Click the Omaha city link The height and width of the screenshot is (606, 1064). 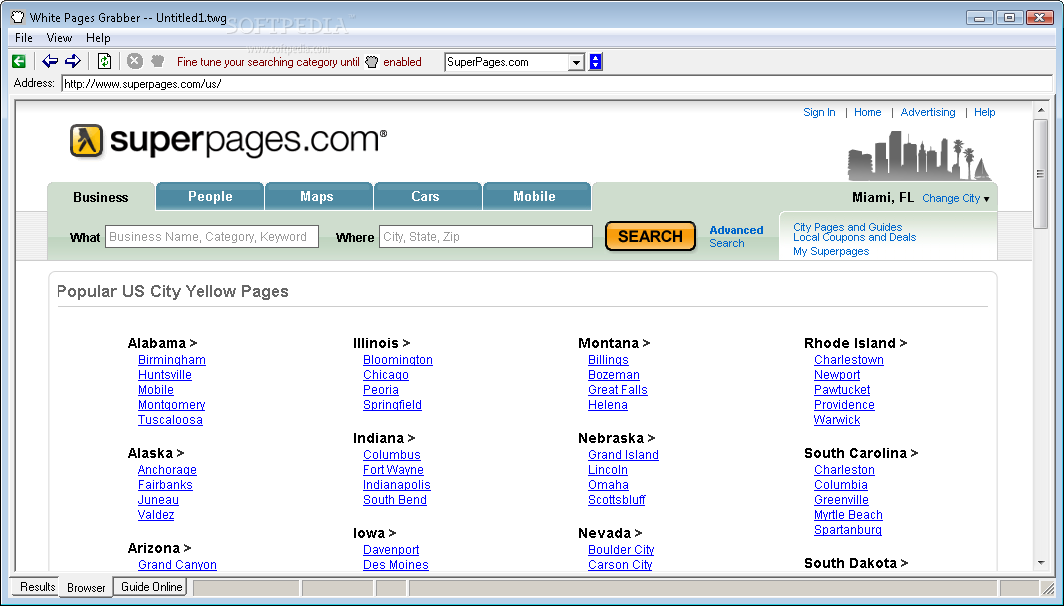[x=608, y=485]
